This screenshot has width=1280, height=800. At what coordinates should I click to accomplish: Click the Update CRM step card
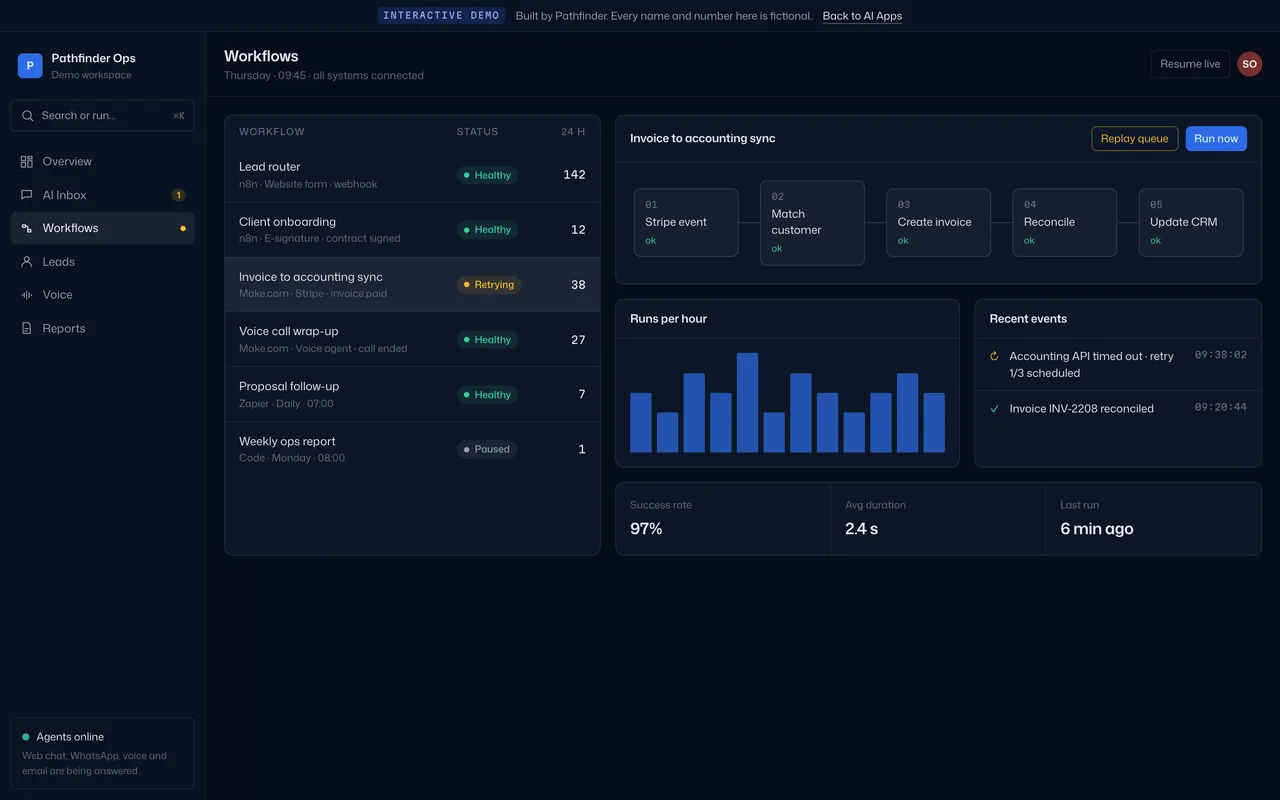click(1190, 223)
